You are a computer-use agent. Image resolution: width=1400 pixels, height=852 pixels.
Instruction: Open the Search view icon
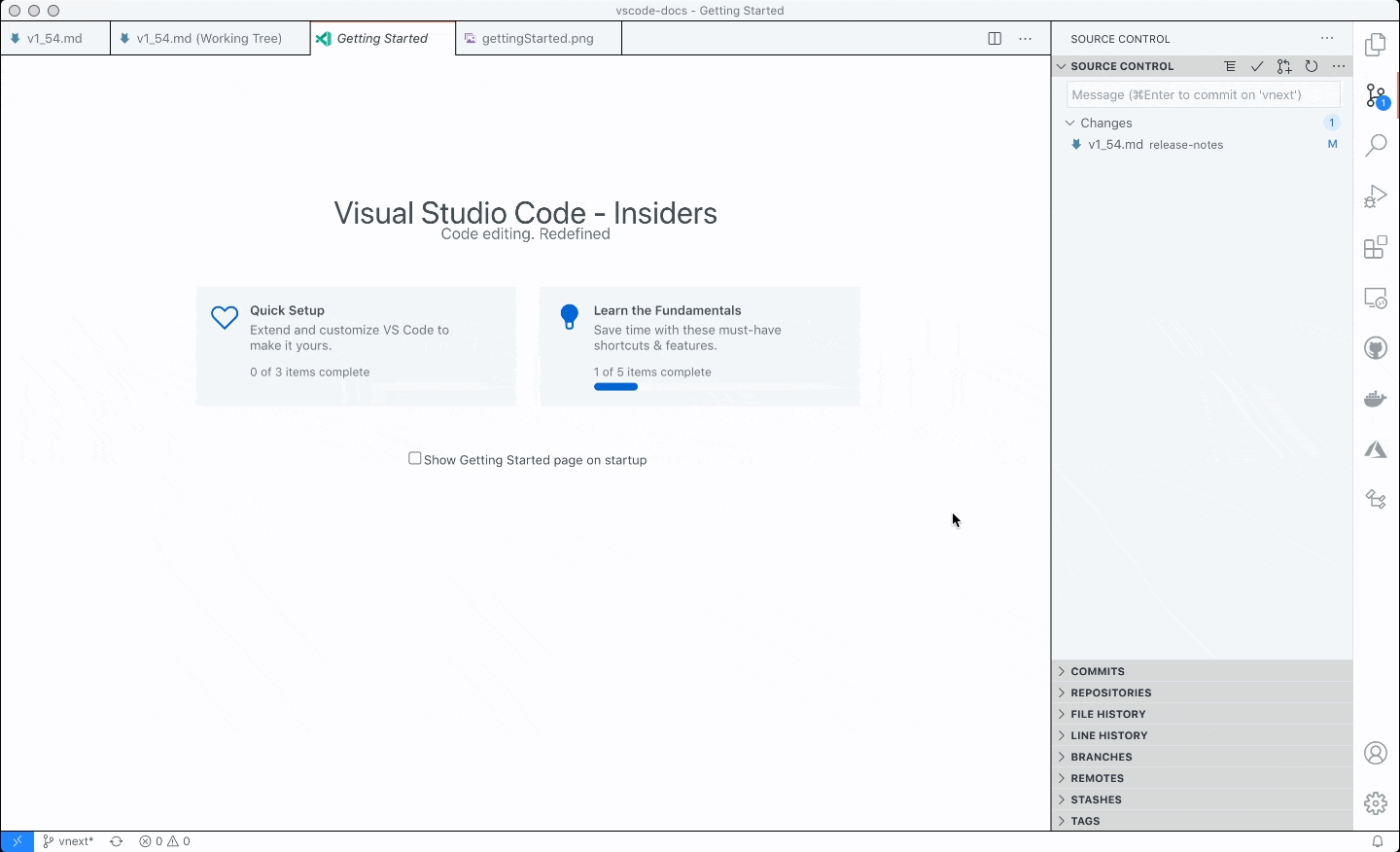[x=1376, y=146]
